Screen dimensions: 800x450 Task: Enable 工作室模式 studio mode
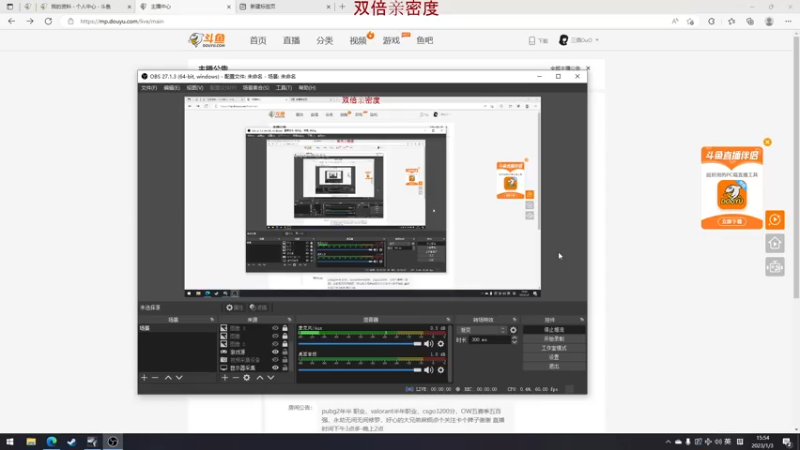pyautogui.click(x=554, y=348)
